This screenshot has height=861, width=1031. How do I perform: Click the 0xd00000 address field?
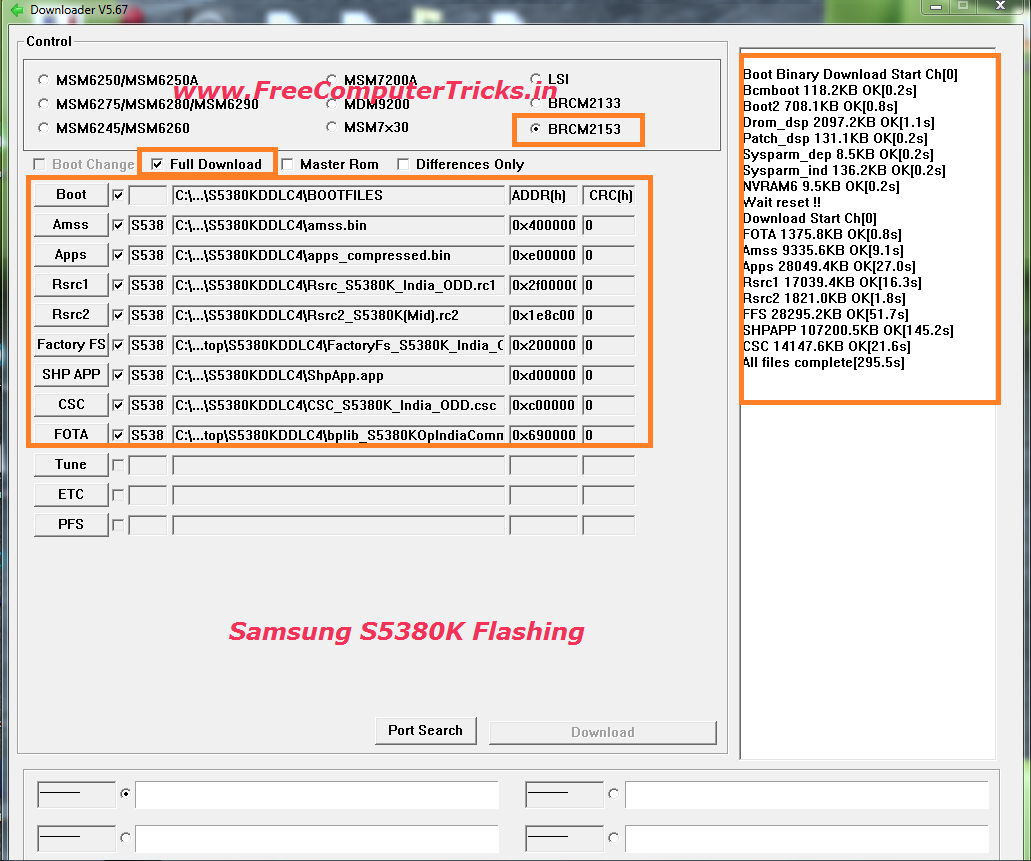[543, 375]
